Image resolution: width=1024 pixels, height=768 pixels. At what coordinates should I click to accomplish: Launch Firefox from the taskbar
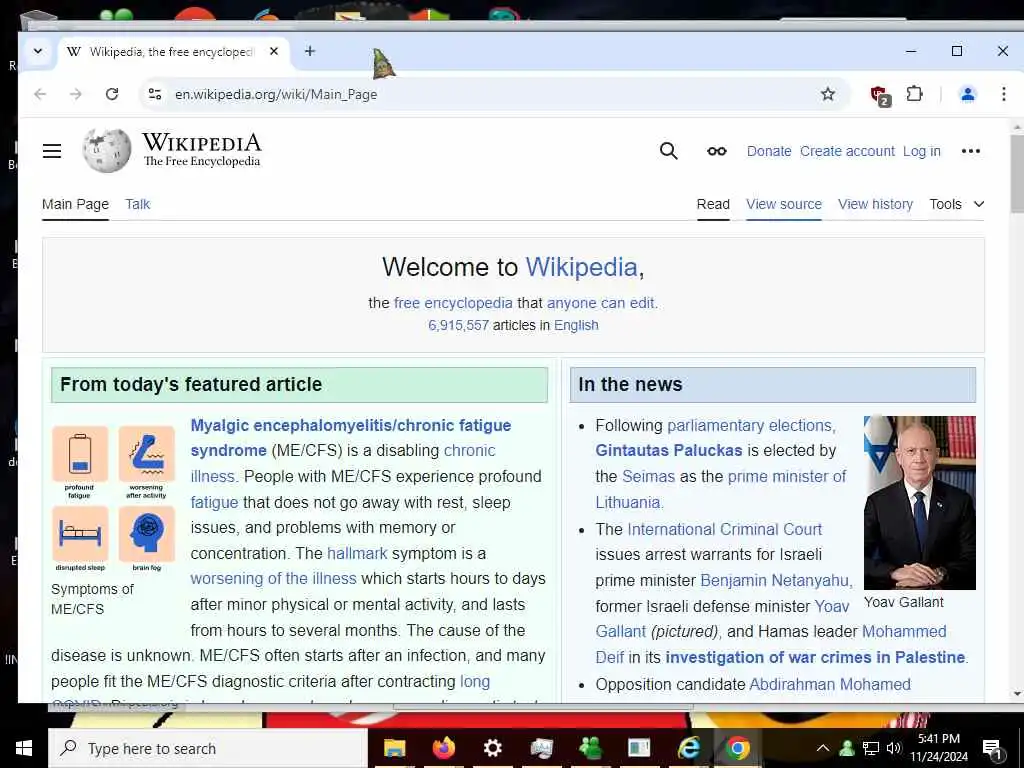coord(443,748)
